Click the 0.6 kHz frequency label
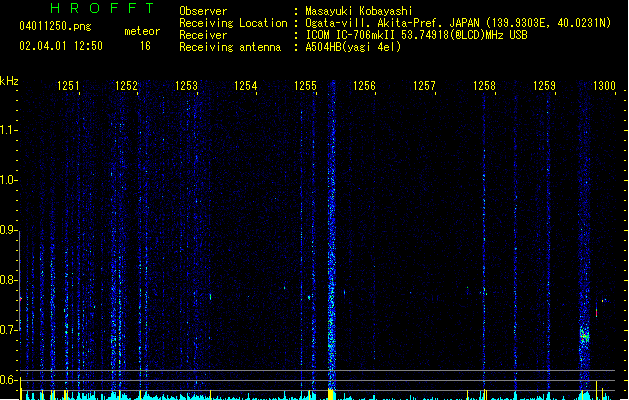 [x=8, y=380]
